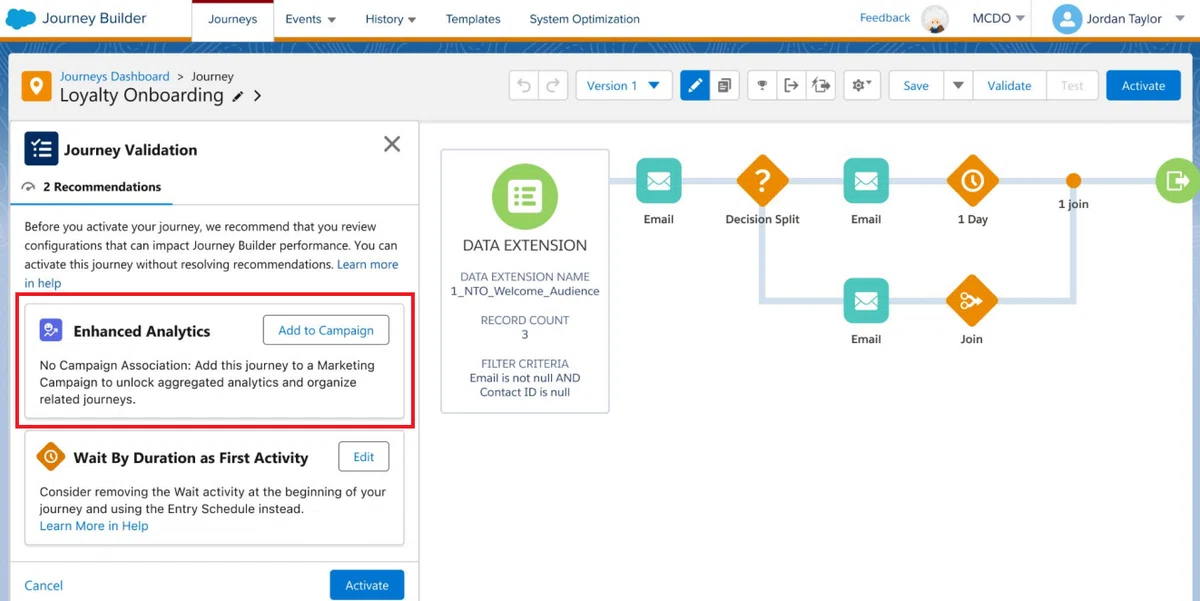Open the copy documents icon in toolbar
The width and height of the screenshot is (1200, 601).
(x=724, y=86)
